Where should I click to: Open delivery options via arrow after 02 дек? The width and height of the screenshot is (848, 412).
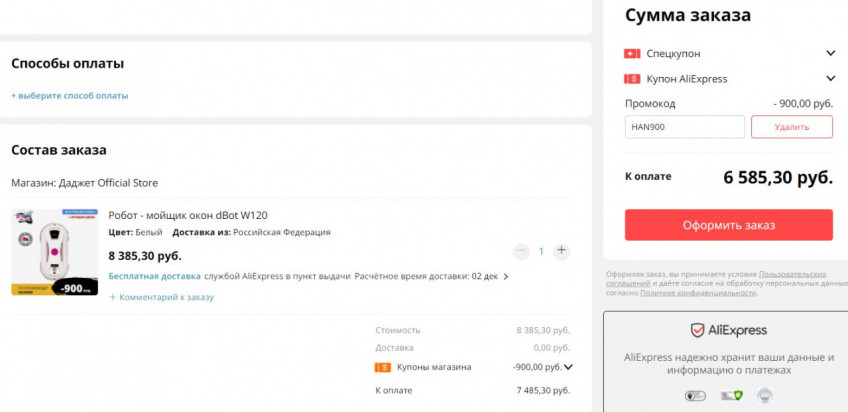click(x=506, y=276)
